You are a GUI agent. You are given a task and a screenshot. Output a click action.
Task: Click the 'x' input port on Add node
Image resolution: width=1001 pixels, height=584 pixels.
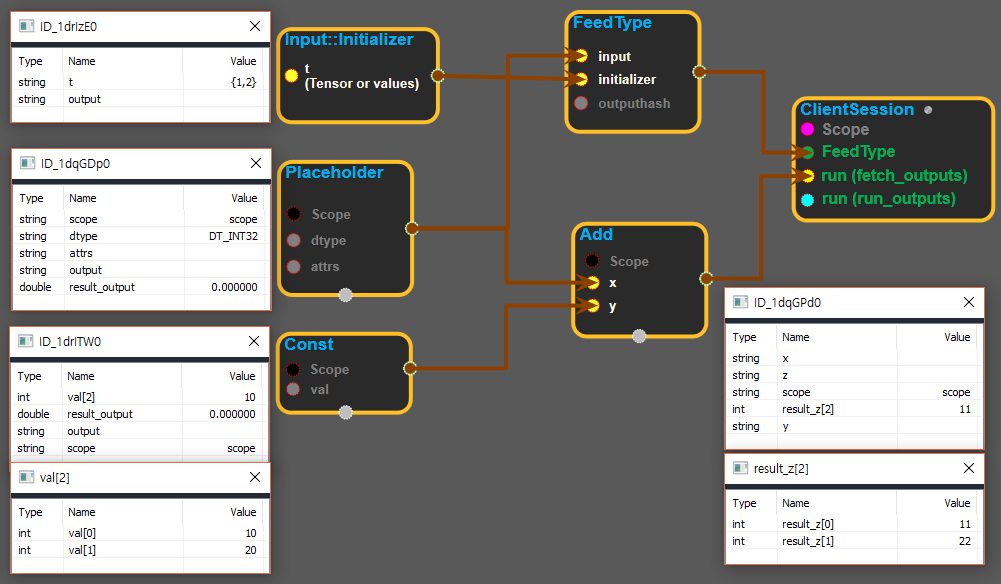(593, 283)
